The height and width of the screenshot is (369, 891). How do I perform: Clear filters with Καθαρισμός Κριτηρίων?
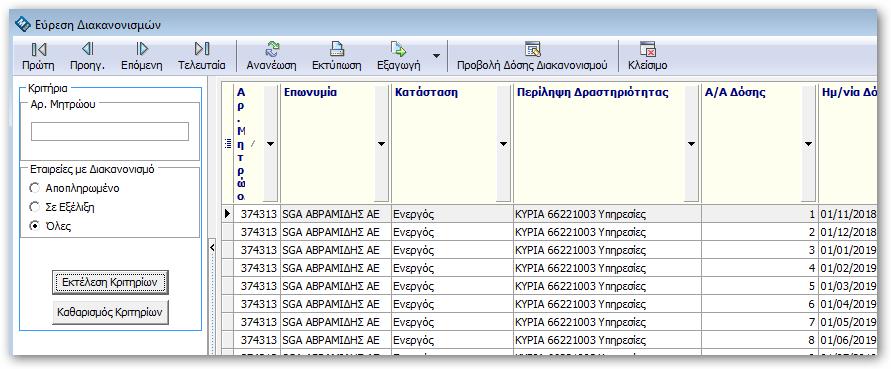coord(110,312)
